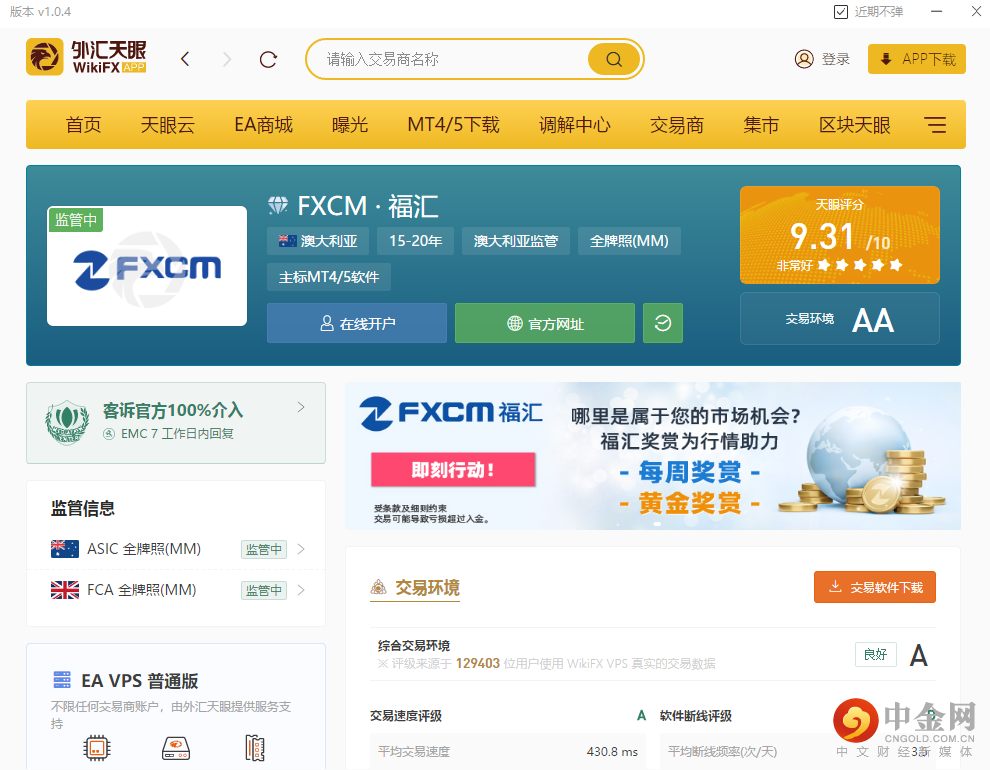Expand FCA 监管中 regulation details
This screenshot has height=770, width=990.
[303, 590]
